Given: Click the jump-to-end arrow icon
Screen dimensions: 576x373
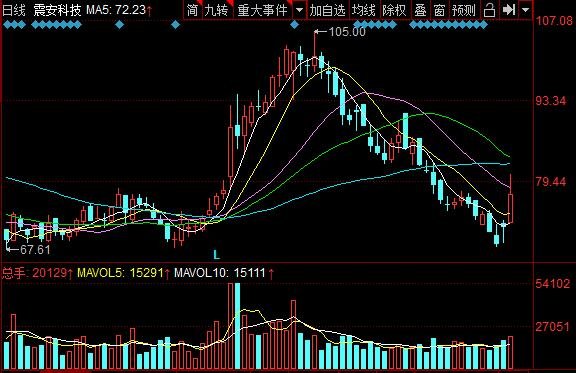Looking at the screenshot, I should [509, 10].
